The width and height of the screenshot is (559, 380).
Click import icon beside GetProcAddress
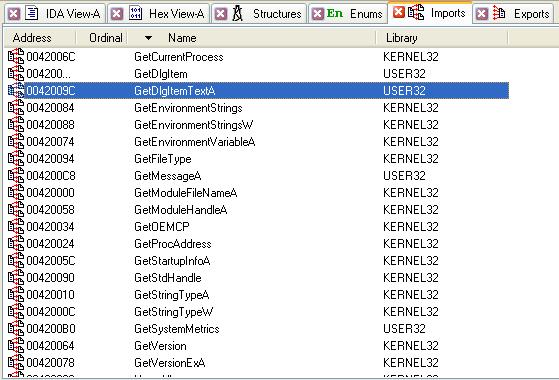coord(16,244)
